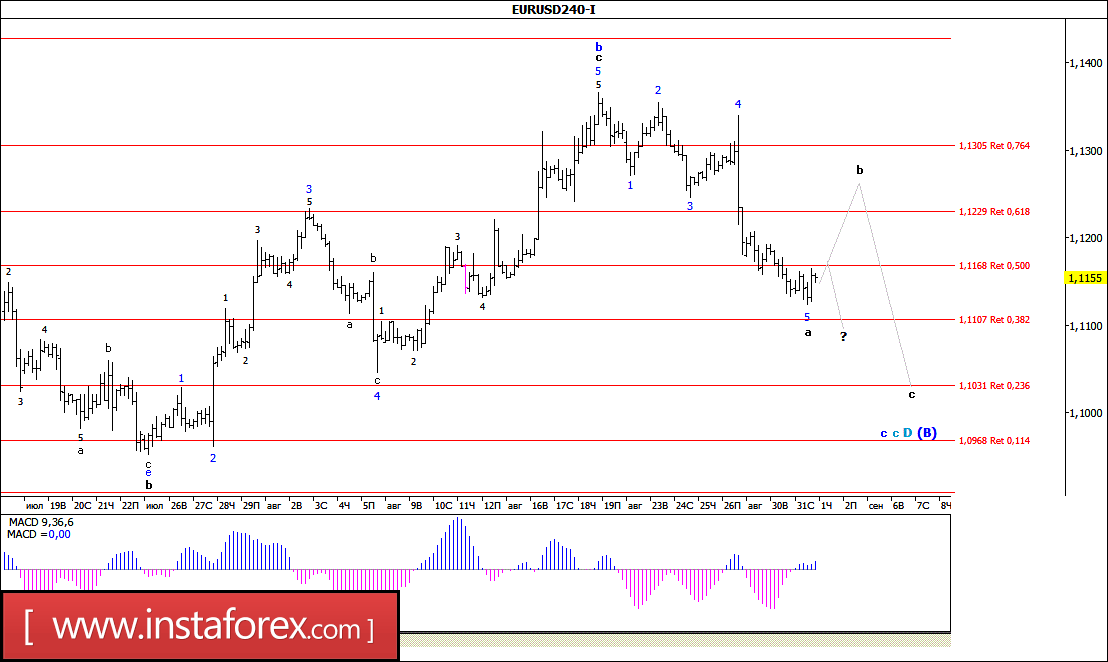
Task: Click the 26В date label
Action: pos(179,506)
